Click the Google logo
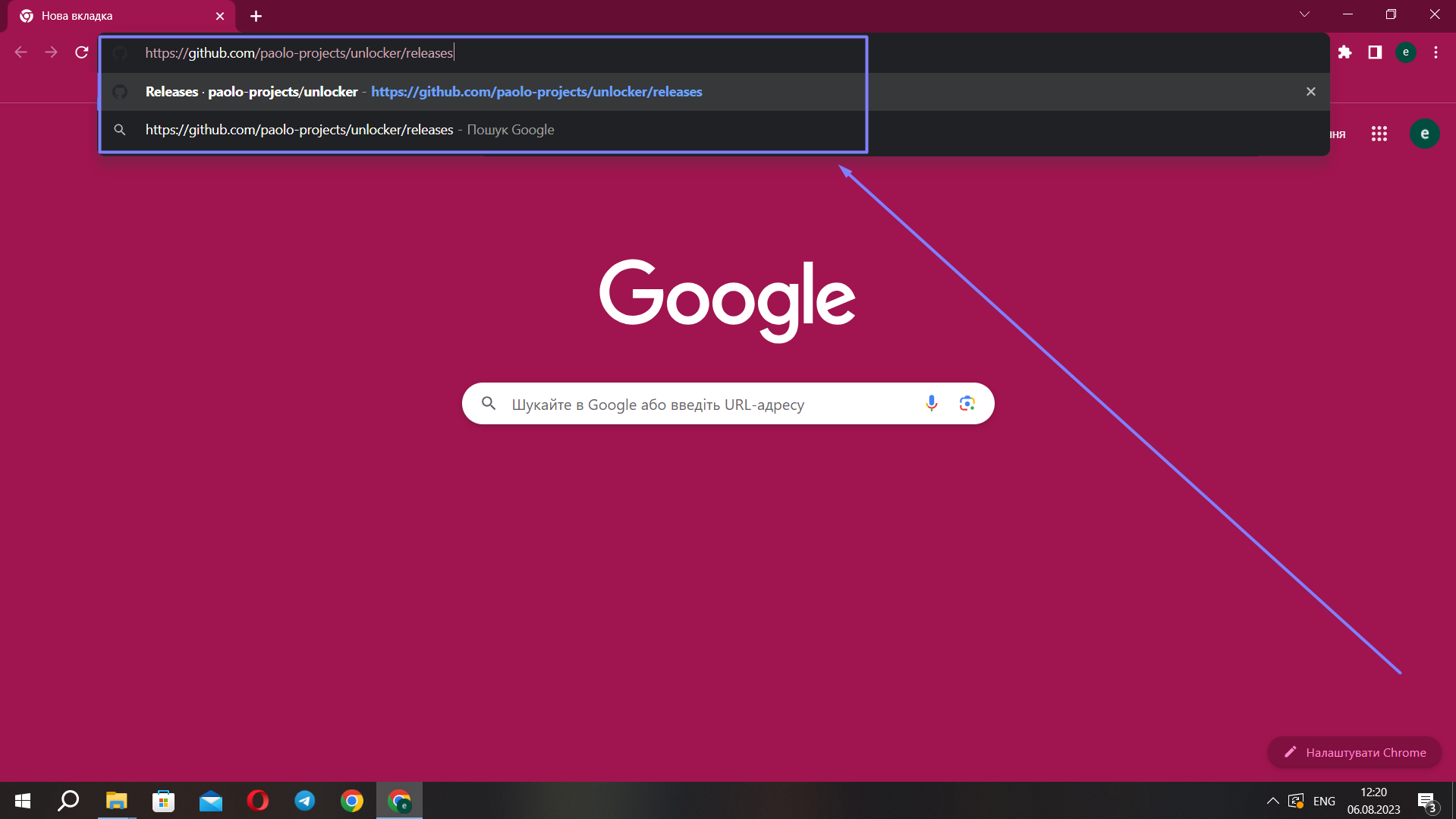This screenshot has height=819, width=1456. tap(728, 301)
